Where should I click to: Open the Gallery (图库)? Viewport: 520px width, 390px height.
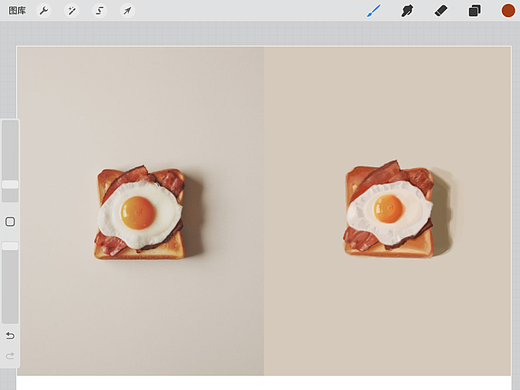point(17,11)
